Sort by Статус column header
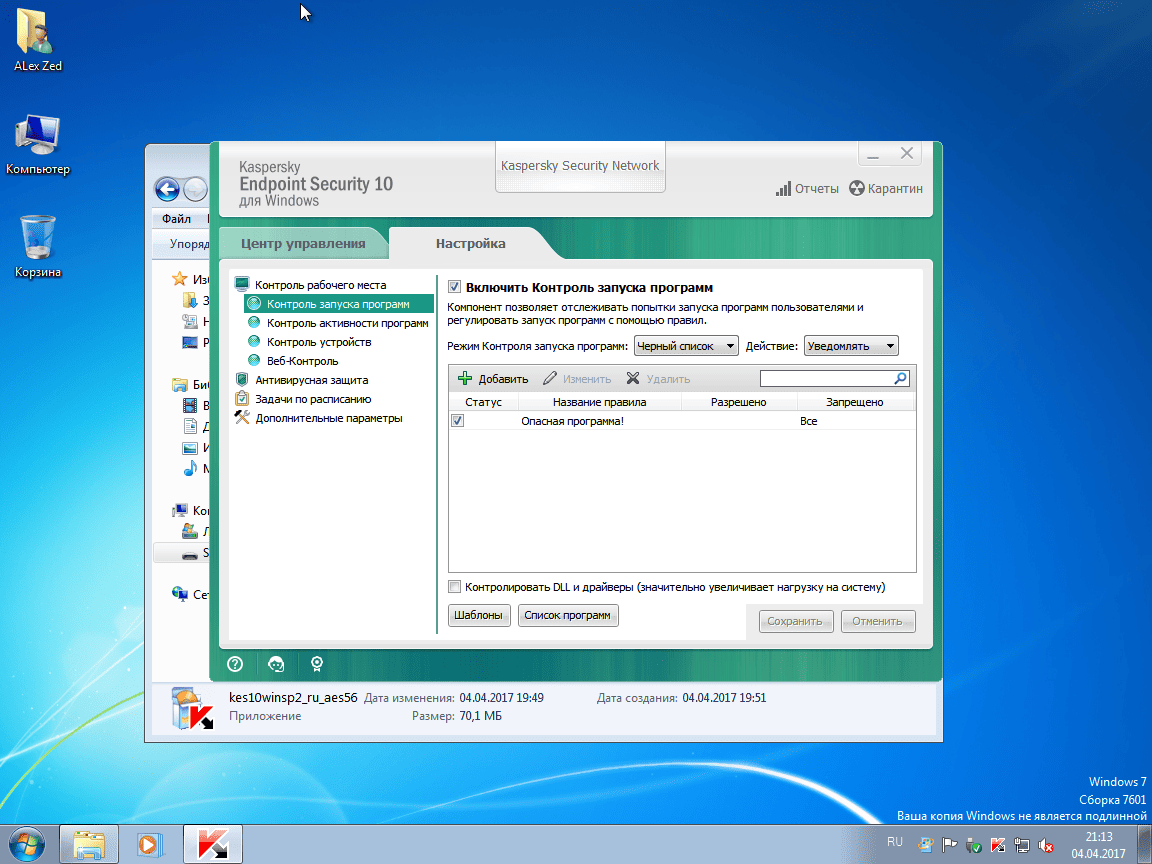 pos(483,403)
